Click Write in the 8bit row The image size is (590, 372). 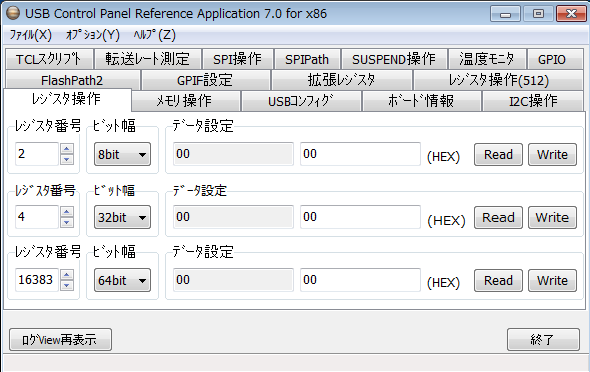pyautogui.click(x=552, y=155)
